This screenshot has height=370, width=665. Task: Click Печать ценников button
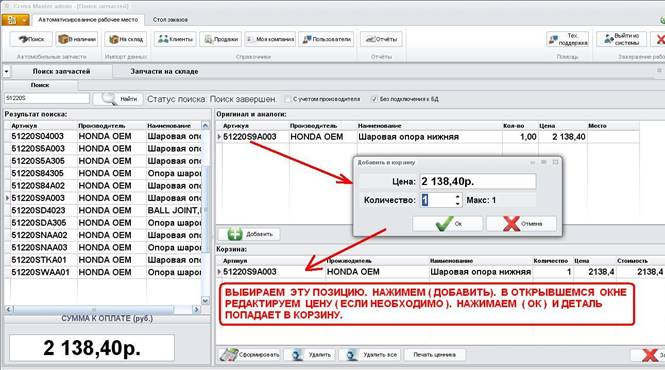tap(435, 355)
